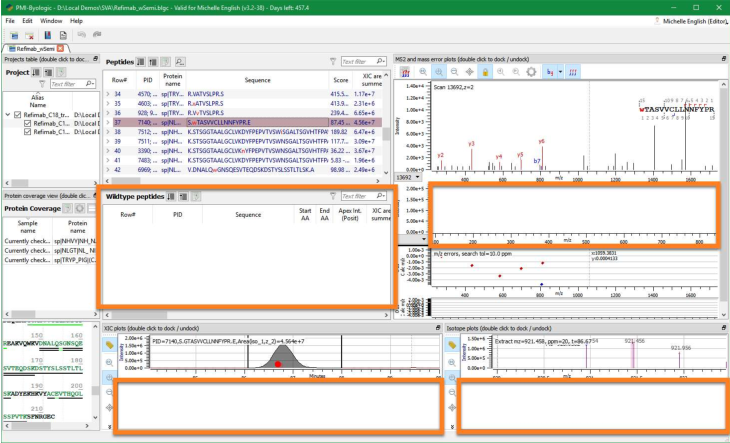Switch to the Refimab_wSemi tab
Screen dimensions: 730x443
(x=35, y=48)
